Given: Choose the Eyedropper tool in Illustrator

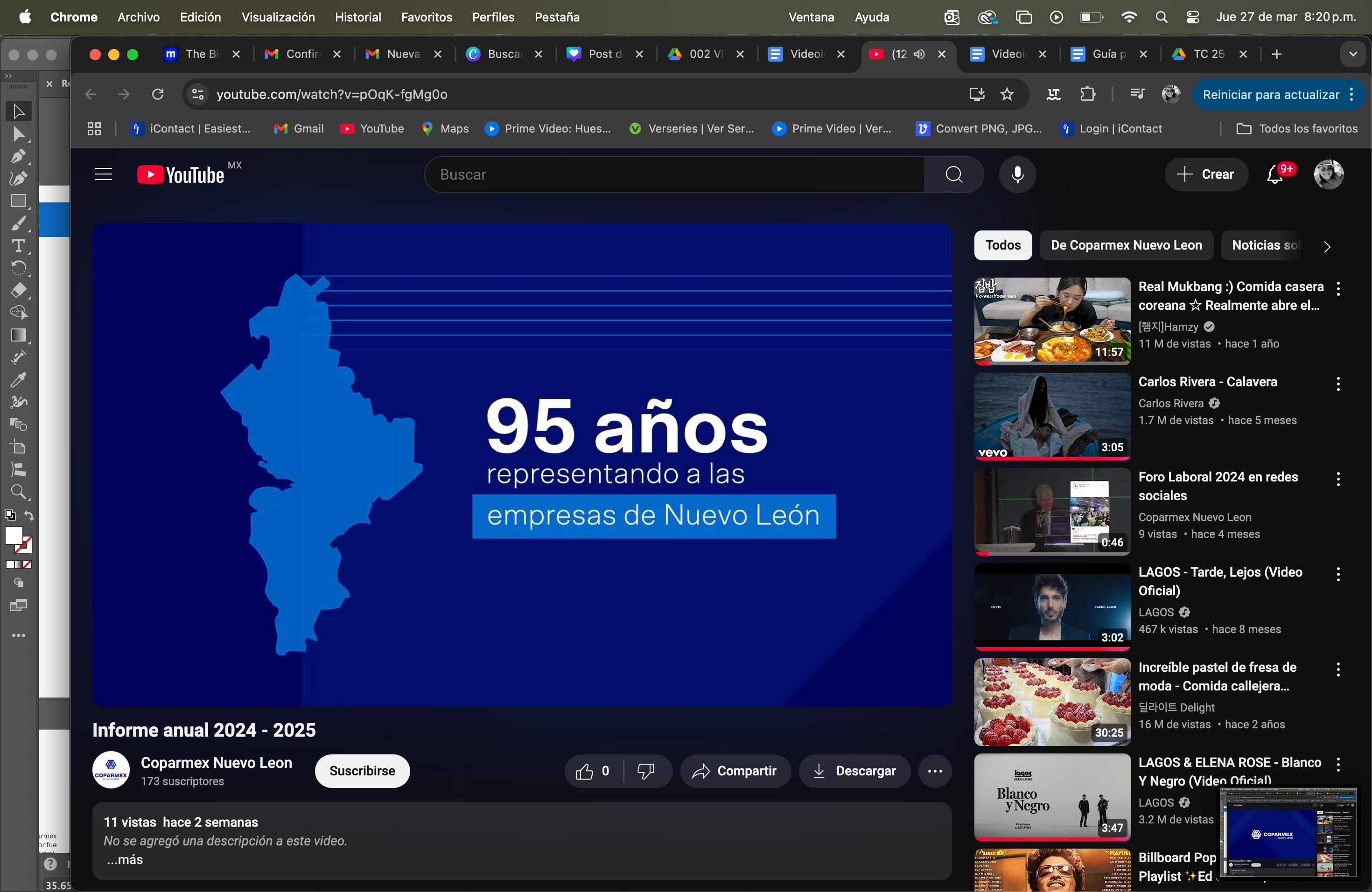Looking at the screenshot, I should pos(19,380).
